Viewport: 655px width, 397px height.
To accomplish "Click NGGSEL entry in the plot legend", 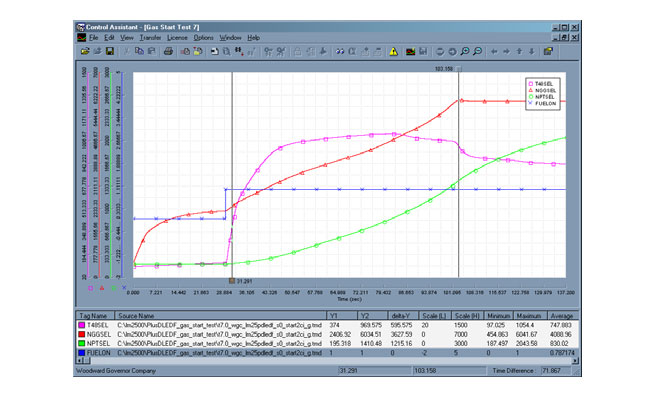I will point(542,90).
